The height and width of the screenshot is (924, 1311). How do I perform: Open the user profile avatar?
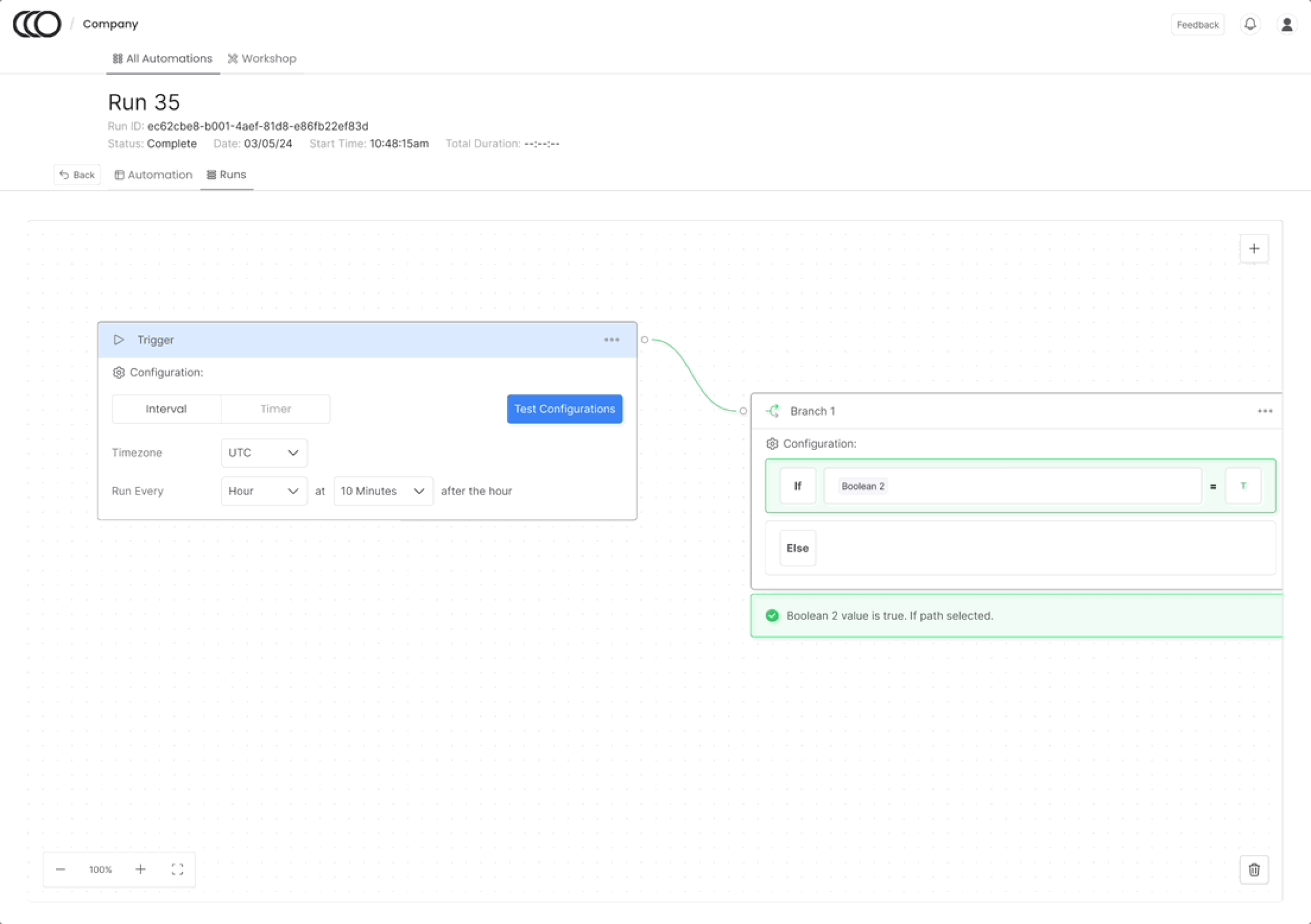click(1287, 25)
